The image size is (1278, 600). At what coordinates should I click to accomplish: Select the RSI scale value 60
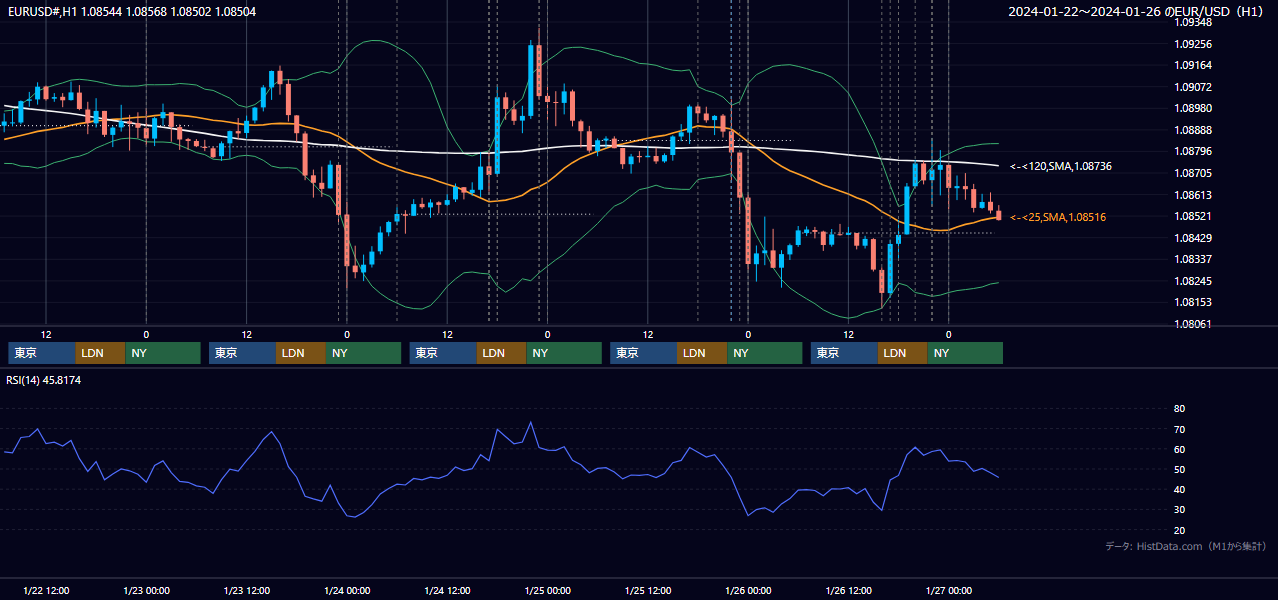1179,449
